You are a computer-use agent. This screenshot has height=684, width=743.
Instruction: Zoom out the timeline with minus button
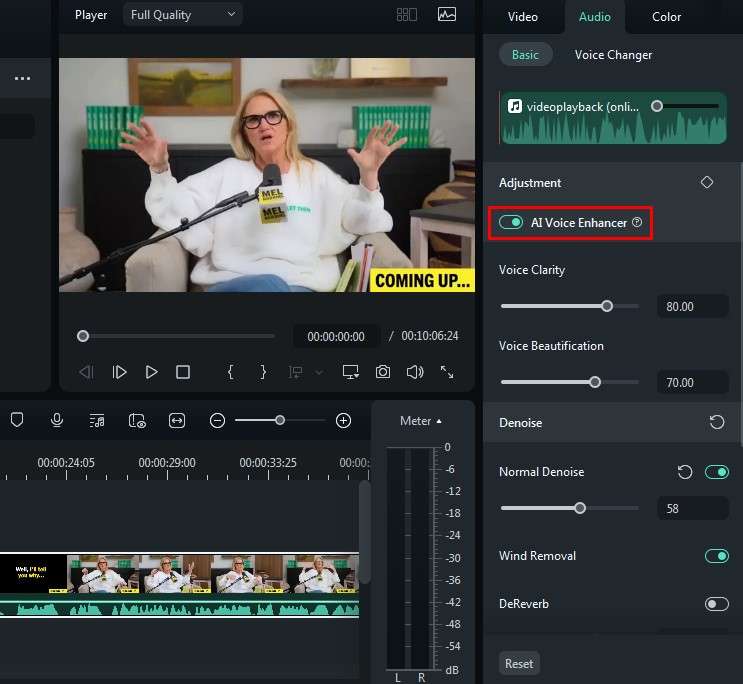point(217,420)
